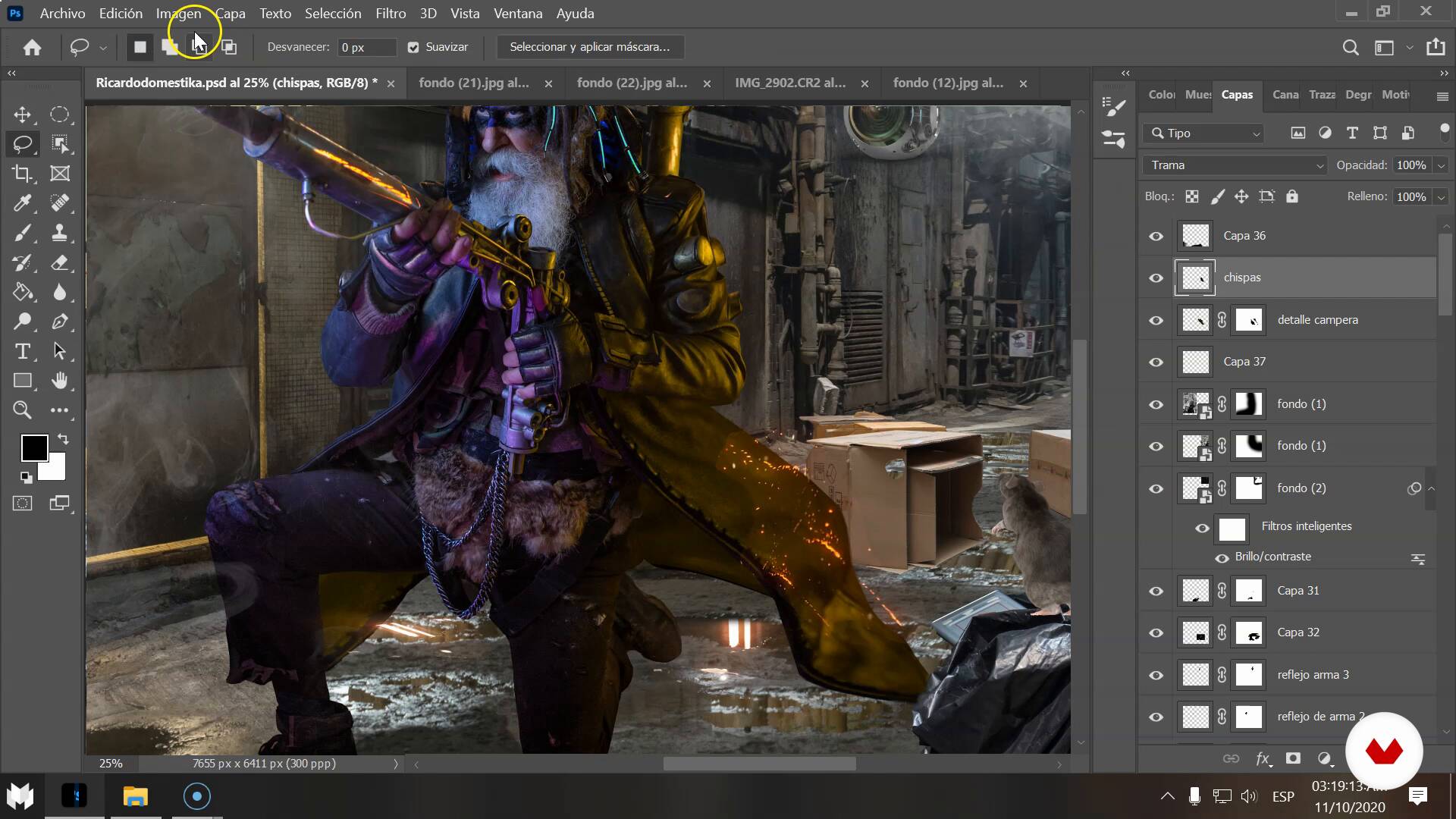
Task: Open the Opacidad slider dropdown
Action: point(1441,165)
